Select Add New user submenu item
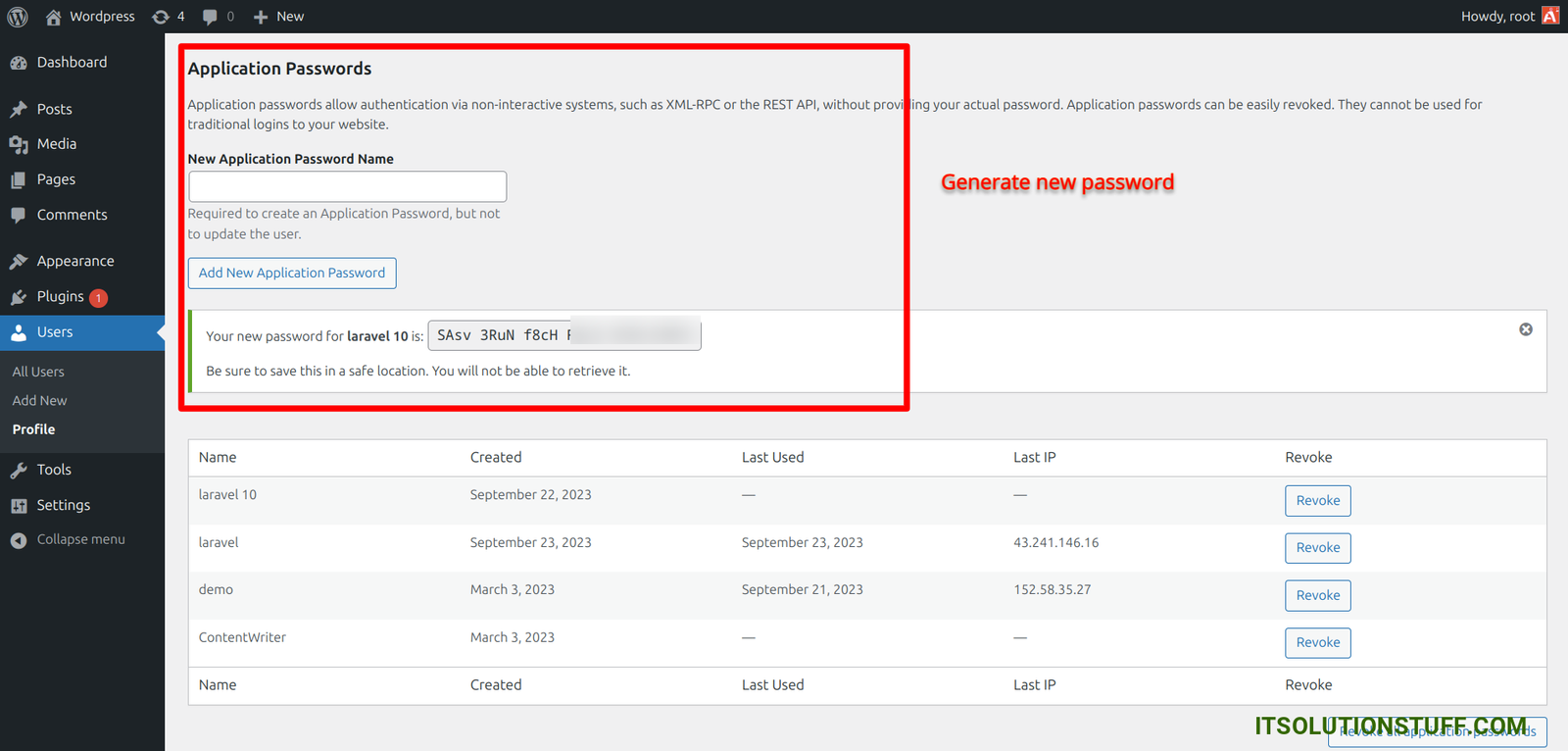This screenshot has width=1568, height=751. (x=39, y=400)
